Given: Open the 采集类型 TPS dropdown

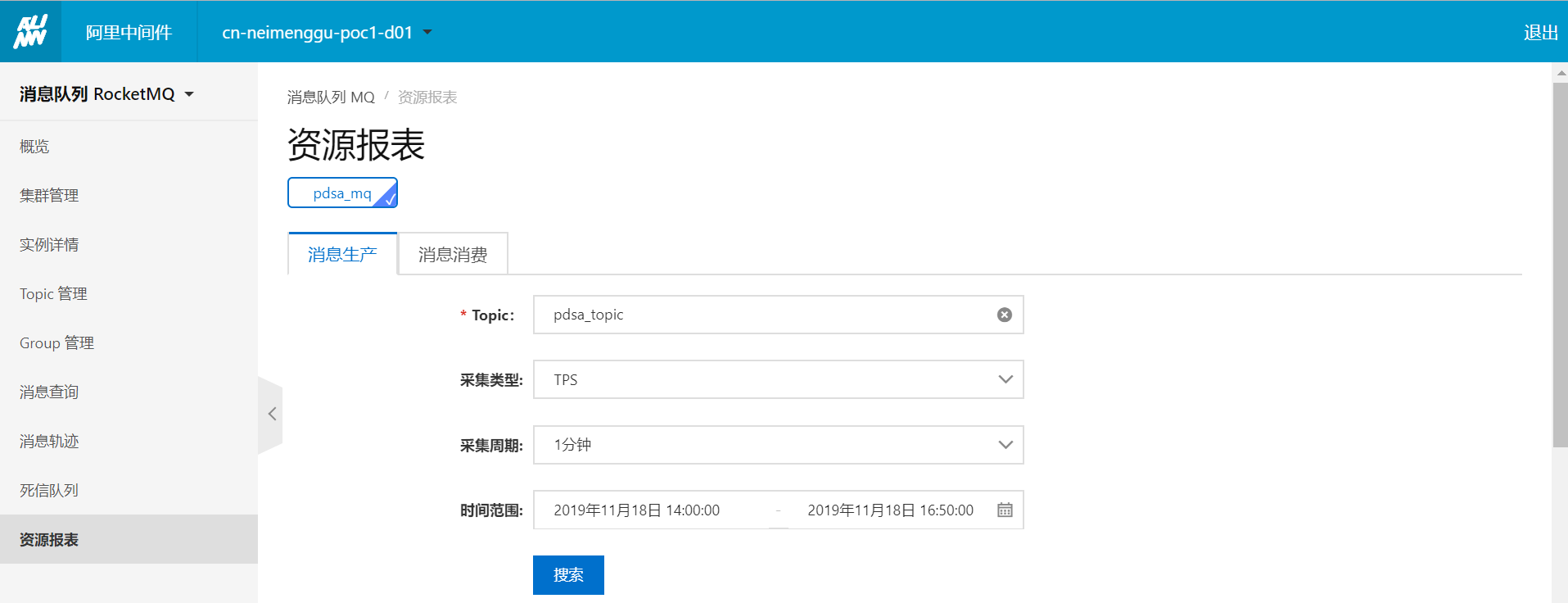Looking at the screenshot, I should point(778,379).
